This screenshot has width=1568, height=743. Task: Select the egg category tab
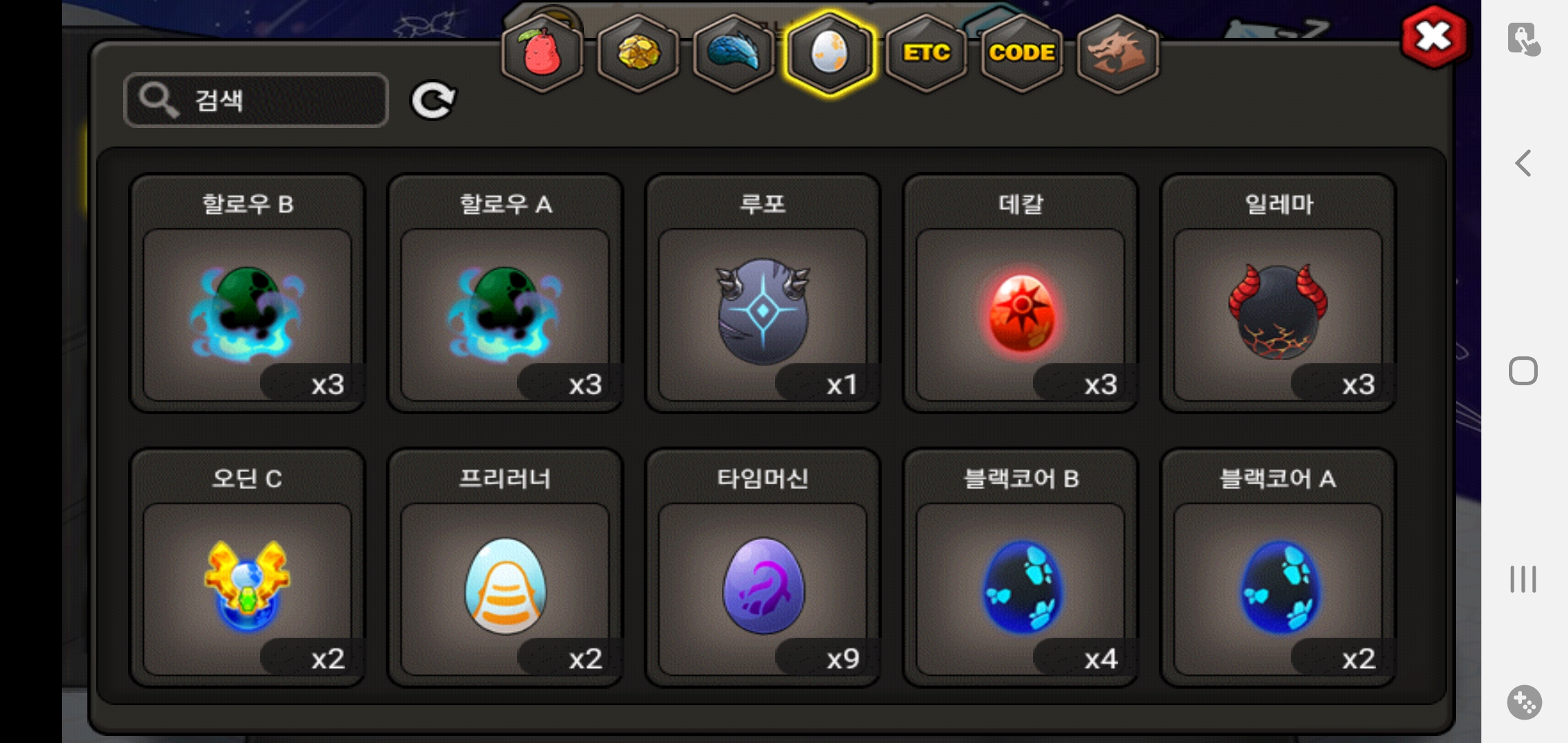830,53
